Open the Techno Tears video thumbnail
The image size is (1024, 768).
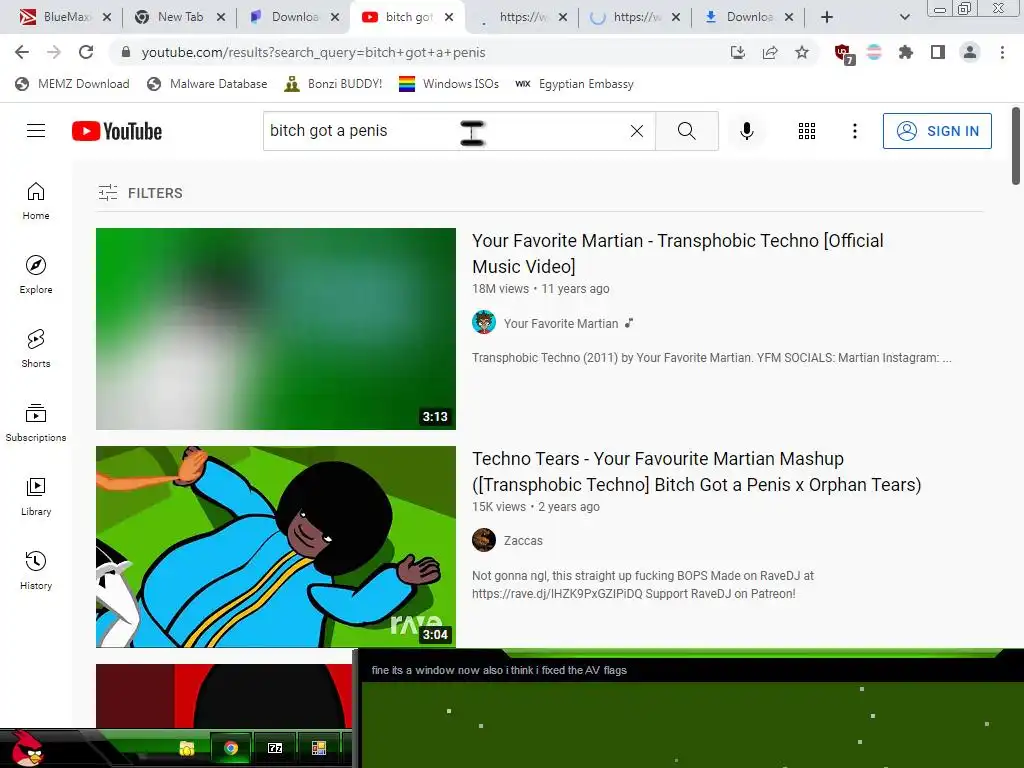(276, 547)
